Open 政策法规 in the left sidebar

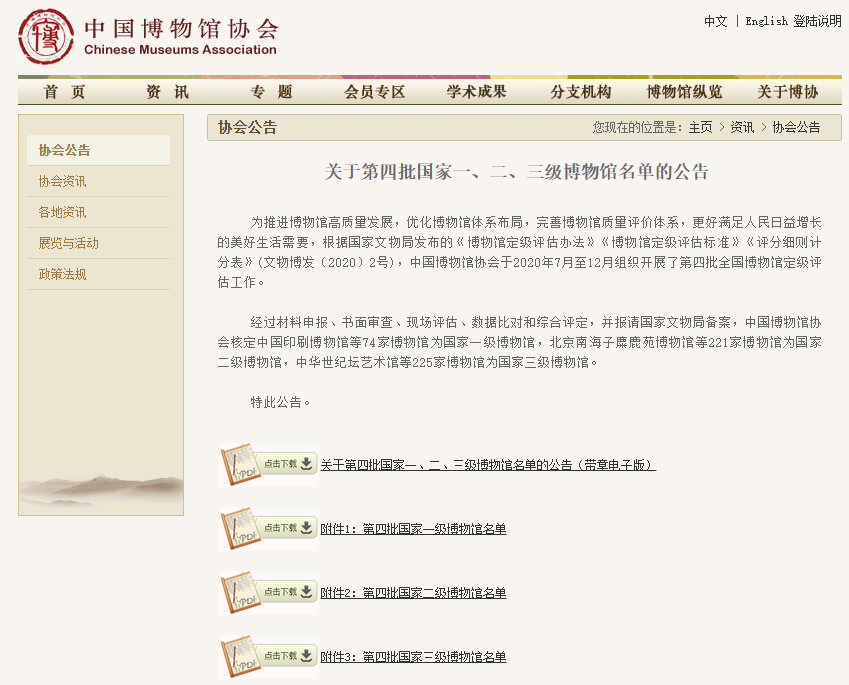62,274
